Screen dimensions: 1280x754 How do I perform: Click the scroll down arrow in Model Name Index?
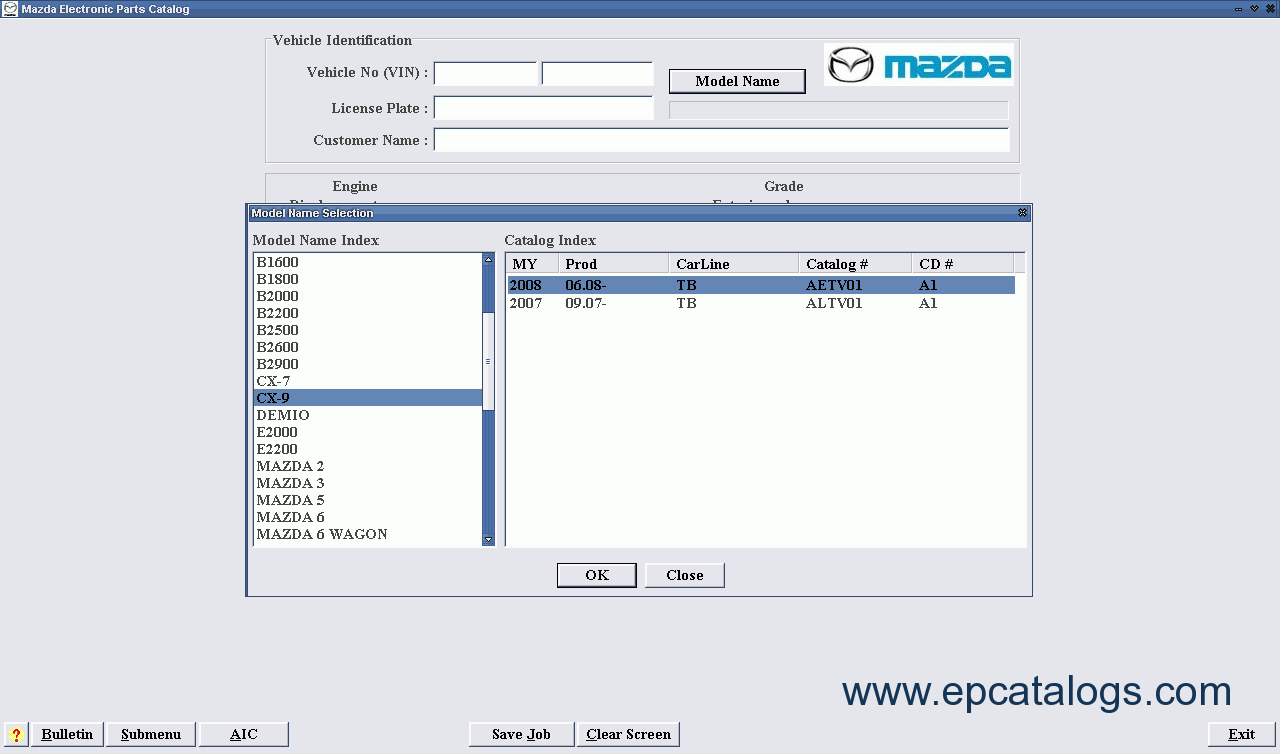(x=488, y=540)
